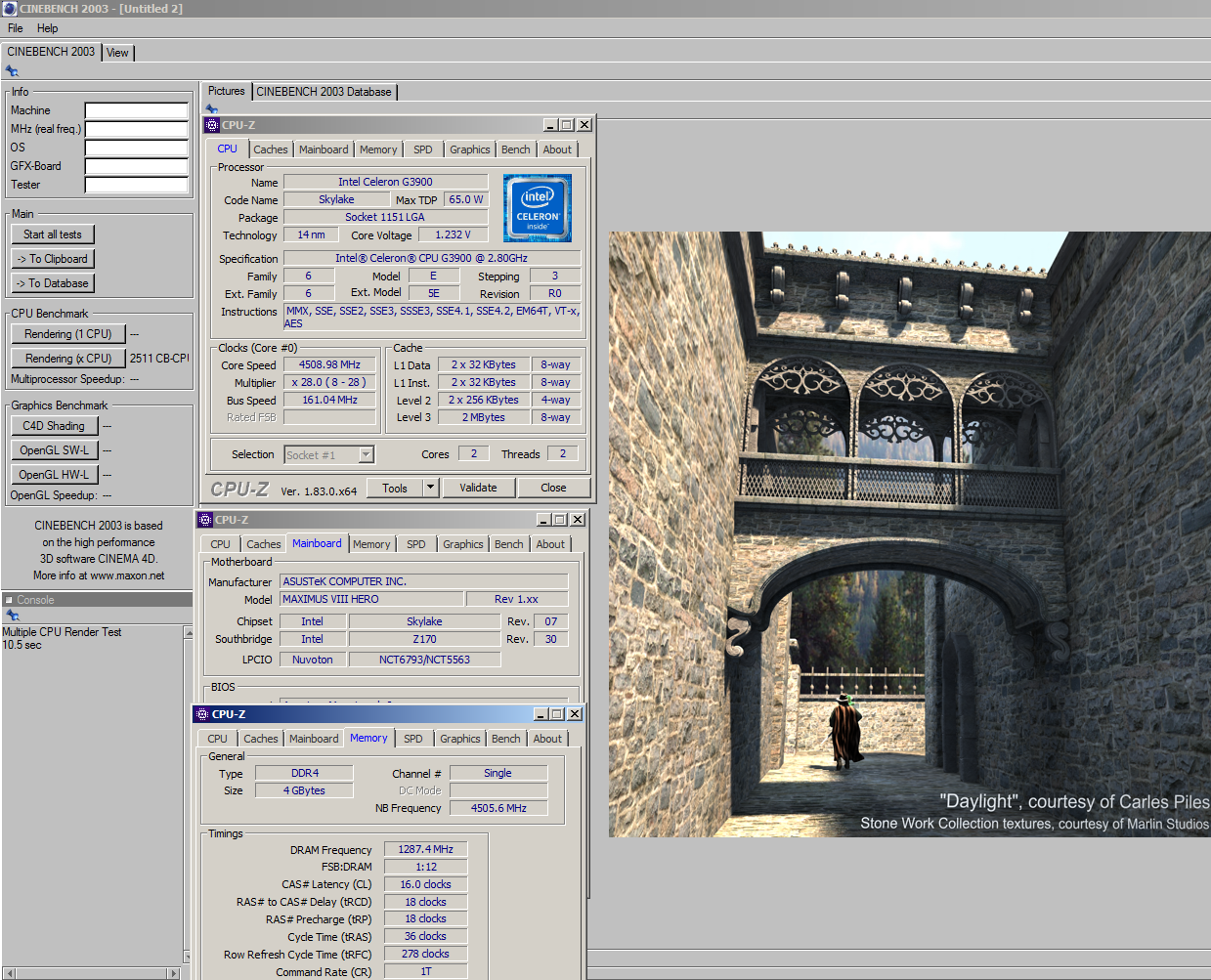1211x980 pixels.
Task: Click the MHz (real freq.) input field
Action: point(136,129)
